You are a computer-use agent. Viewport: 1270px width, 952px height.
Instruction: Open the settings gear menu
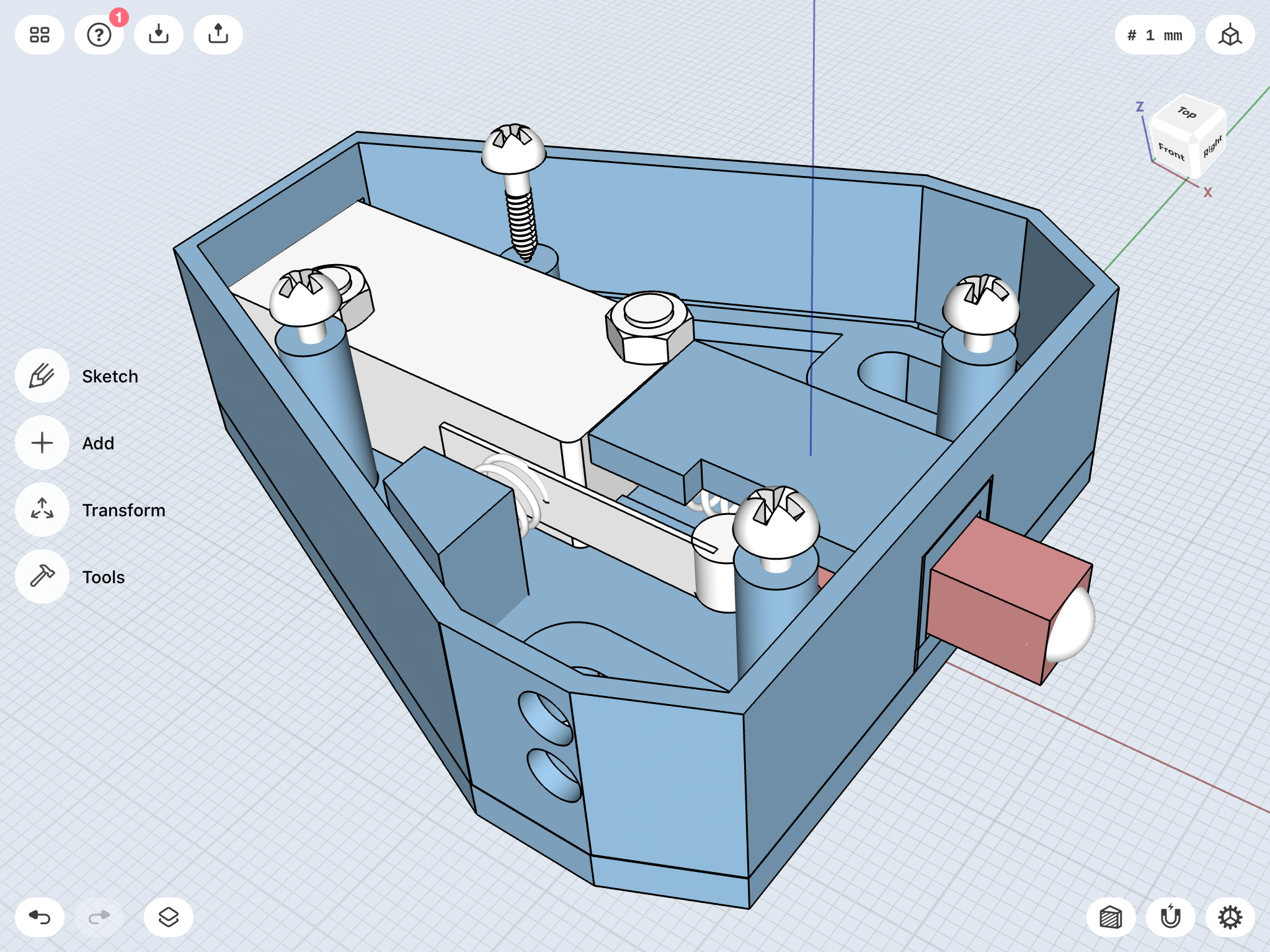(x=1230, y=917)
